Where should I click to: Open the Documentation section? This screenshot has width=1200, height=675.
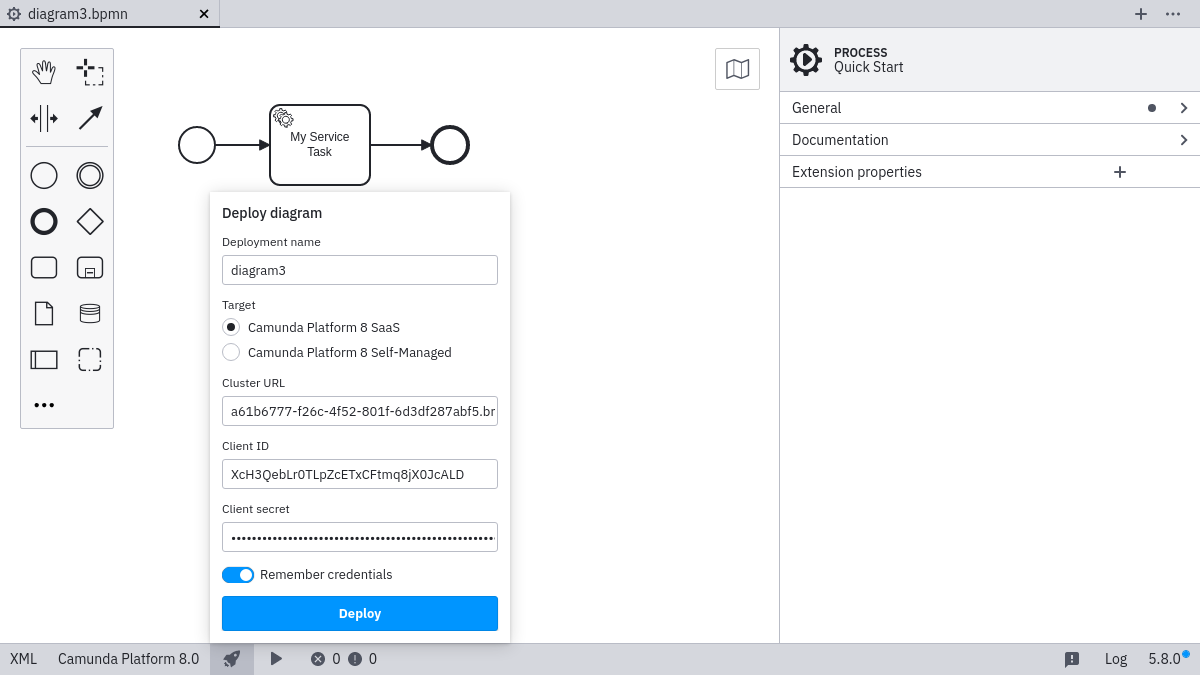click(x=988, y=140)
